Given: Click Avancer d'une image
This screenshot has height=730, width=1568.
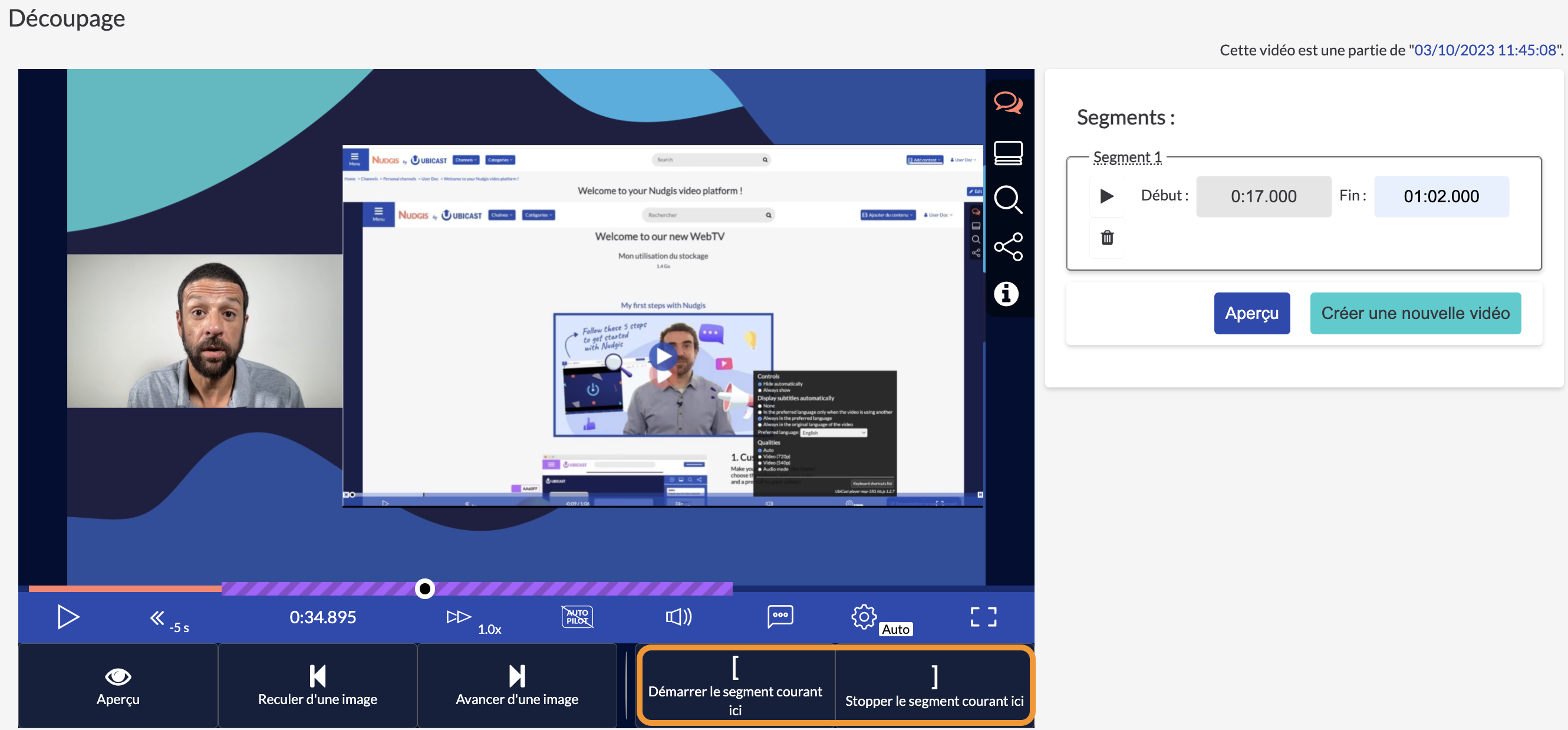Looking at the screenshot, I should [x=518, y=686].
